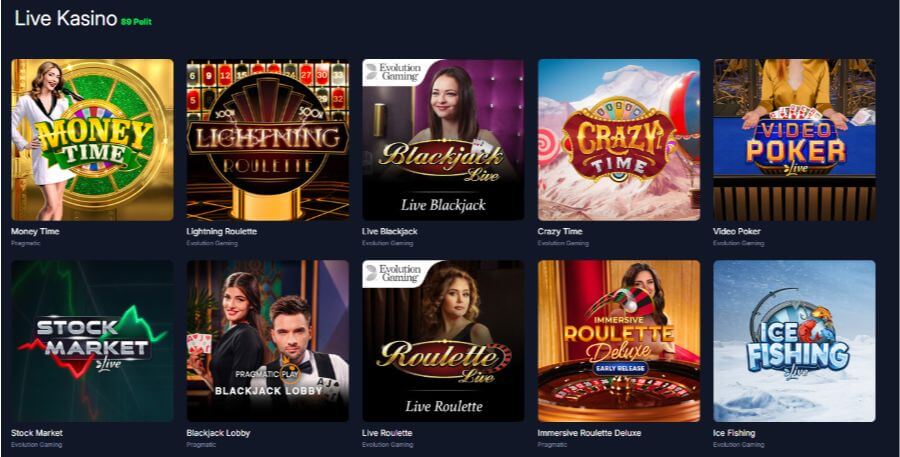Select the Crazy Time game tile
900x457 pixels.
point(619,140)
